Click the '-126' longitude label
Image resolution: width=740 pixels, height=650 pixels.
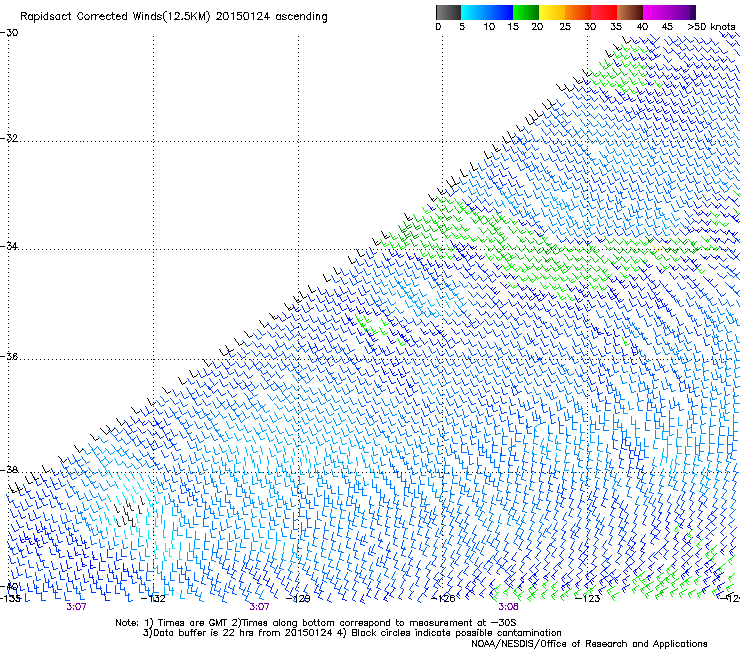pos(443,599)
